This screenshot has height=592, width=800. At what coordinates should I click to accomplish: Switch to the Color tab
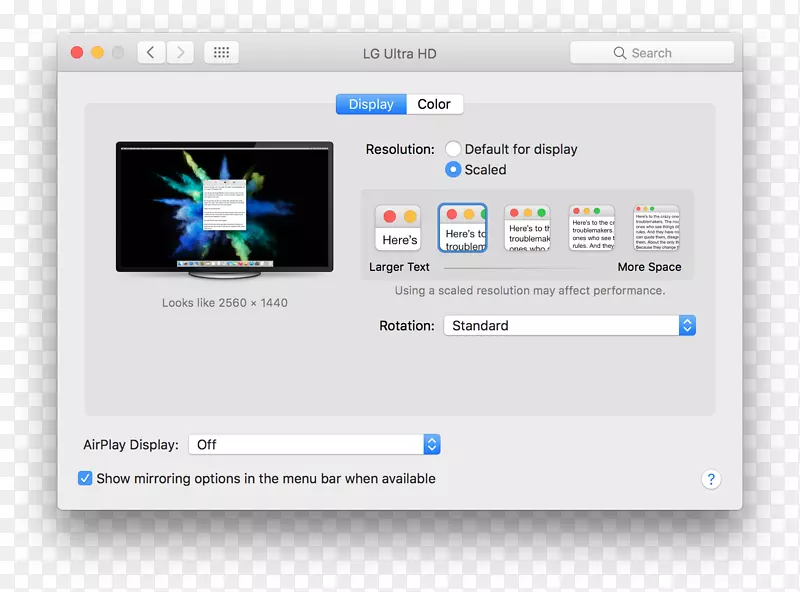click(x=434, y=104)
